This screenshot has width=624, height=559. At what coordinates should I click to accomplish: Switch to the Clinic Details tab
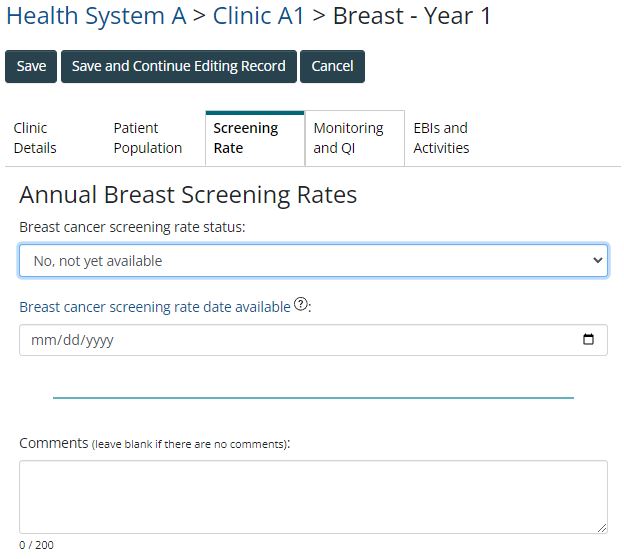[35, 138]
